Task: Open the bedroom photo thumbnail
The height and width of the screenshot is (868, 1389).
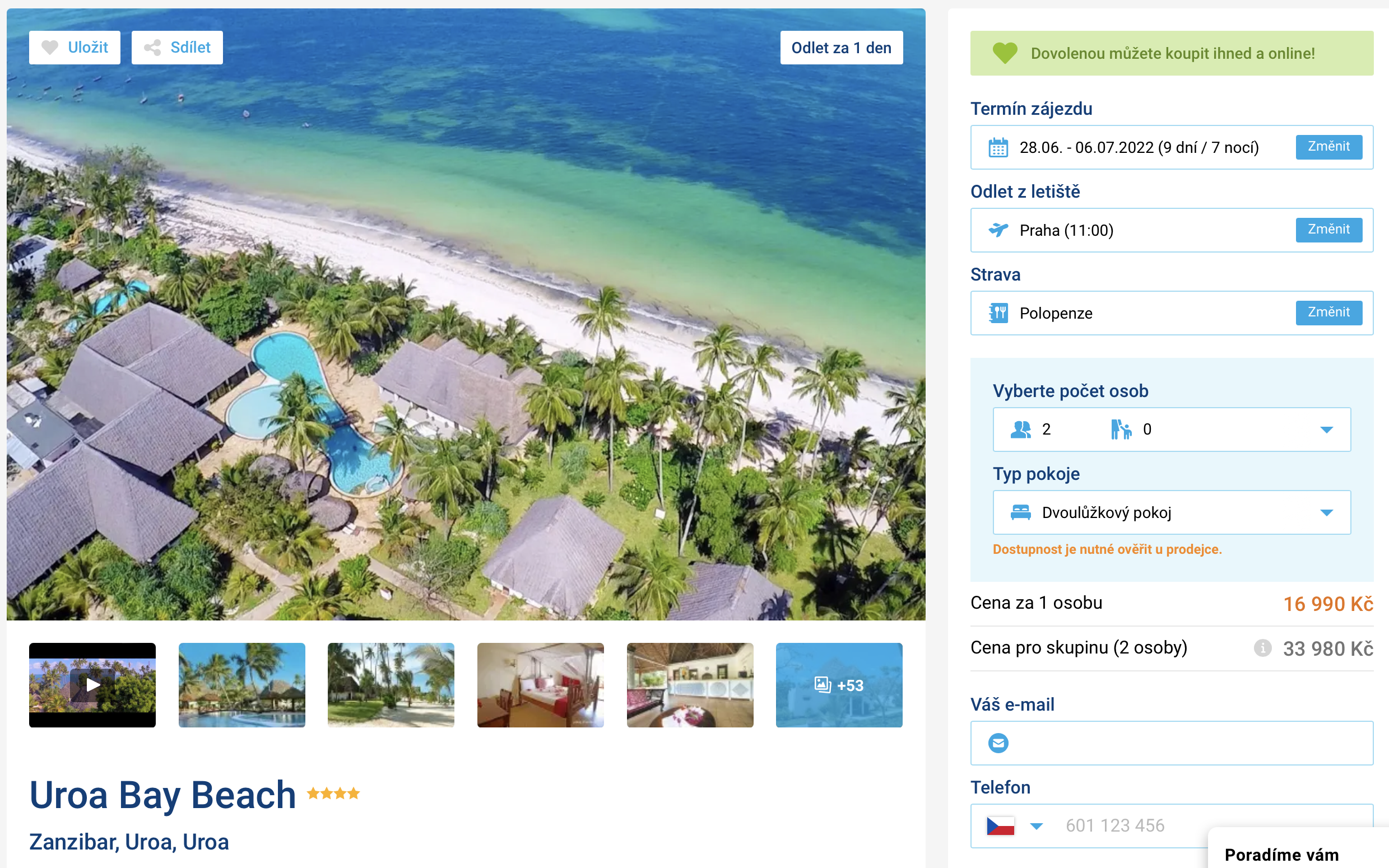Action: coord(540,685)
